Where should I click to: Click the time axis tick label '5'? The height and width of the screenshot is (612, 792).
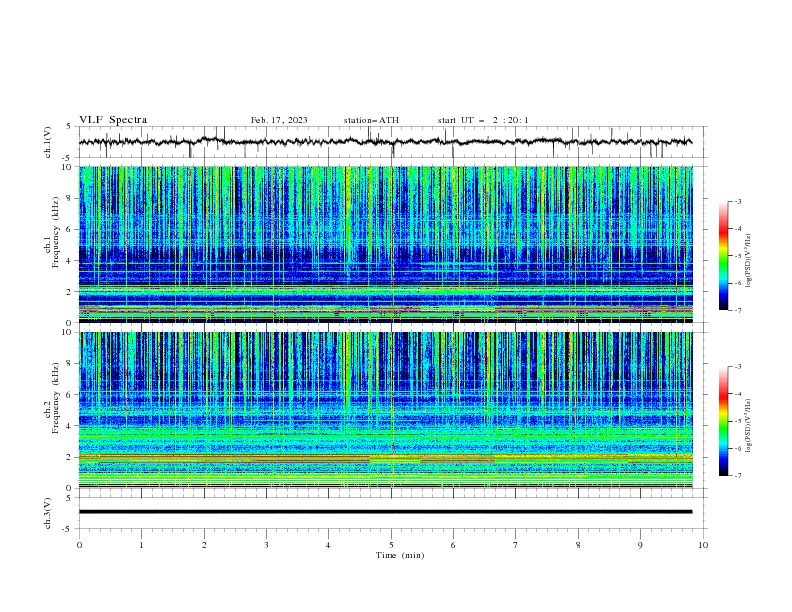(x=391, y=545)
